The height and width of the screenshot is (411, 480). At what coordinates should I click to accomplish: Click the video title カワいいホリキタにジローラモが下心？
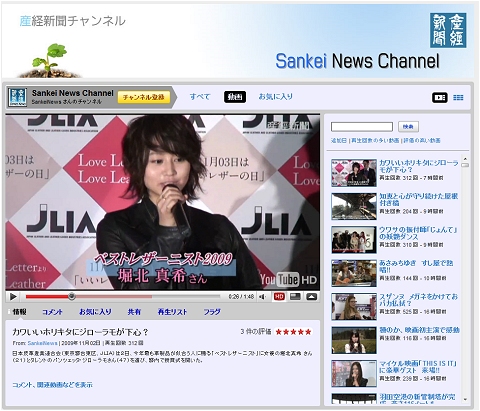pyautogui.click(x=80, y=332)
